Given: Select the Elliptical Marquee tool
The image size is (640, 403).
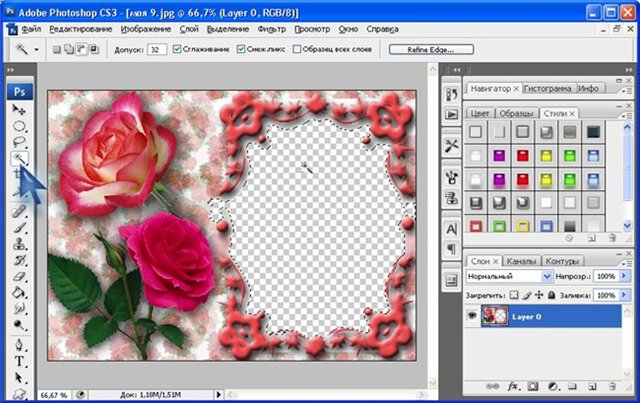Looking at the screenshot, I should tap(19, 127).
